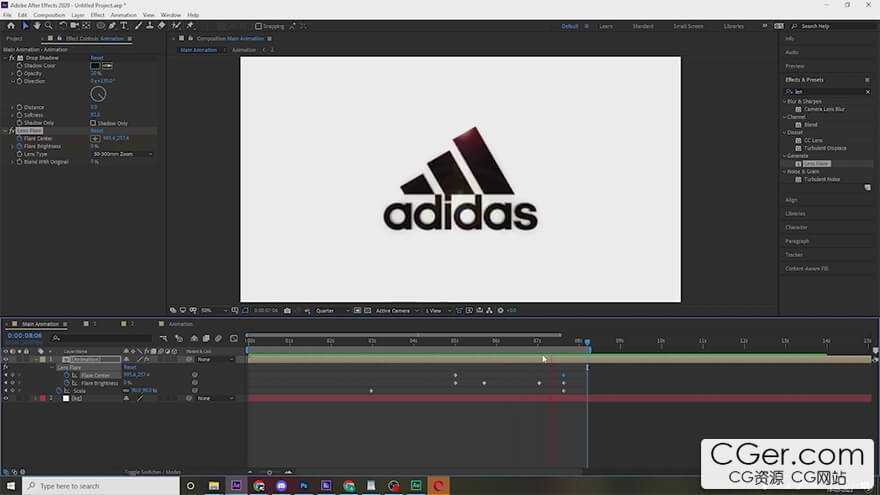Toggle visibility eye of BG layer
The width and height of the screenshot is (880, 495).
point(6,398)
